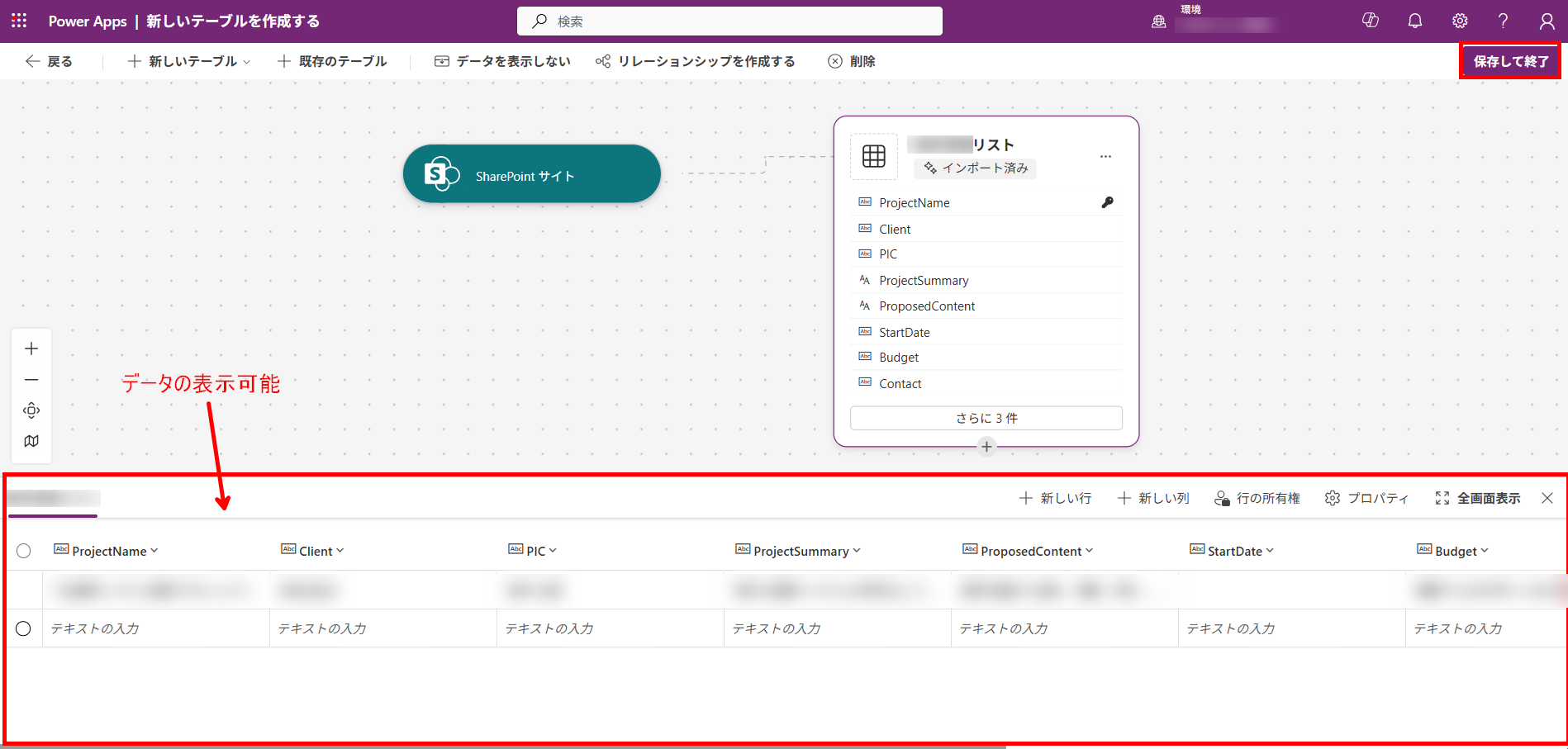Open the settings gear in header
The image size is (1568, 749).
(1460, 21)
